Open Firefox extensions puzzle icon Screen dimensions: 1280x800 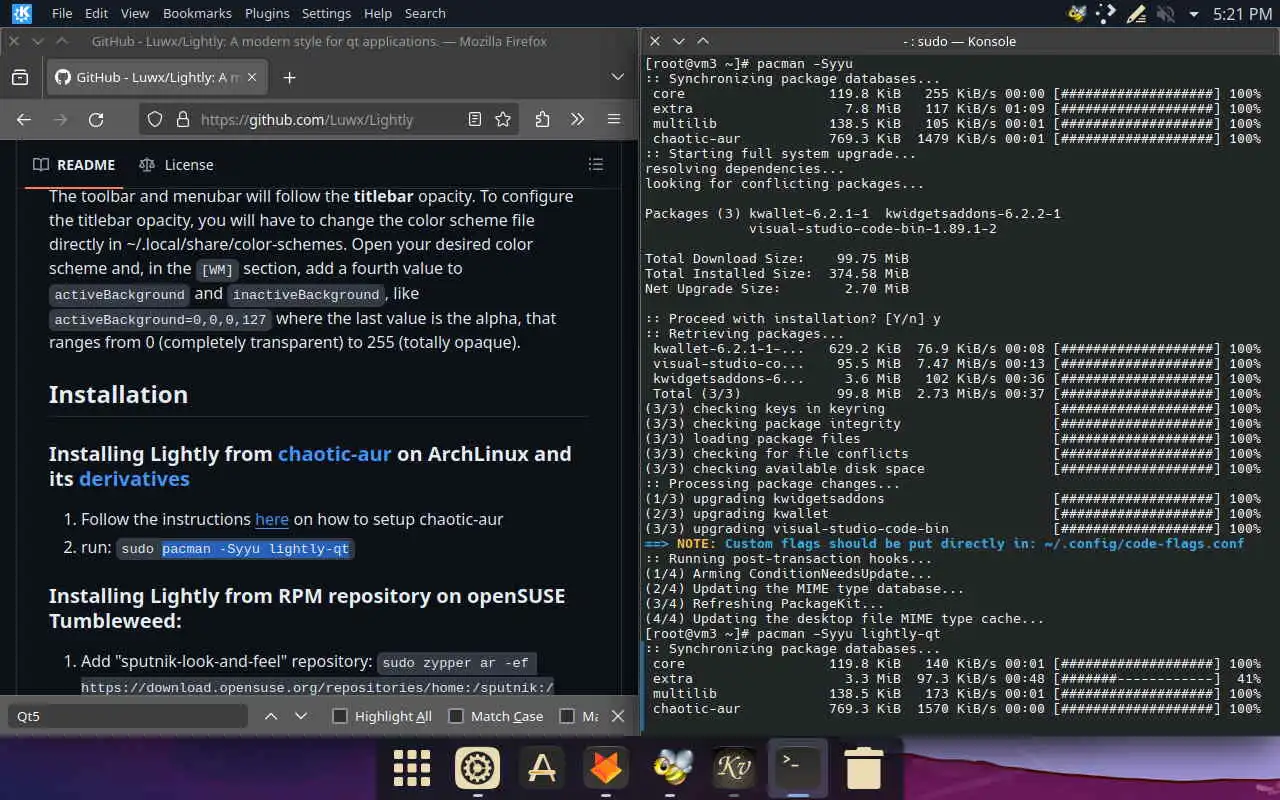click(x=542, y=119)
